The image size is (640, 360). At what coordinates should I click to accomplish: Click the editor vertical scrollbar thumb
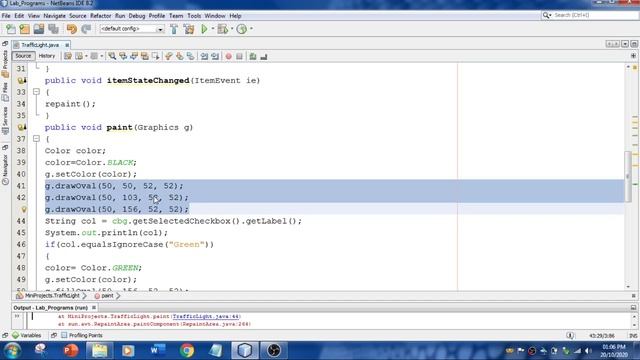coord(628,176)
